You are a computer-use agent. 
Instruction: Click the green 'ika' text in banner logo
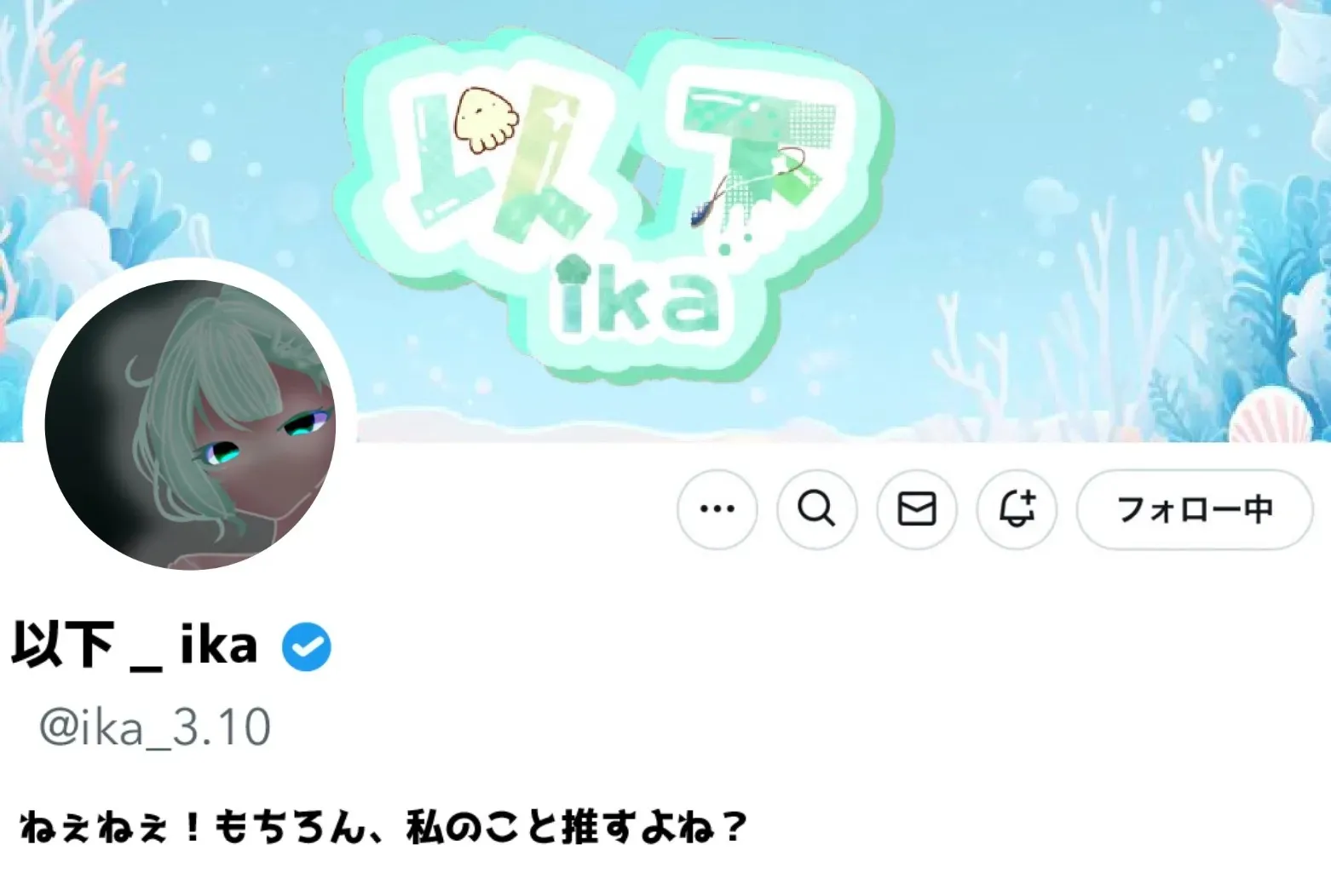pos(636,296)
